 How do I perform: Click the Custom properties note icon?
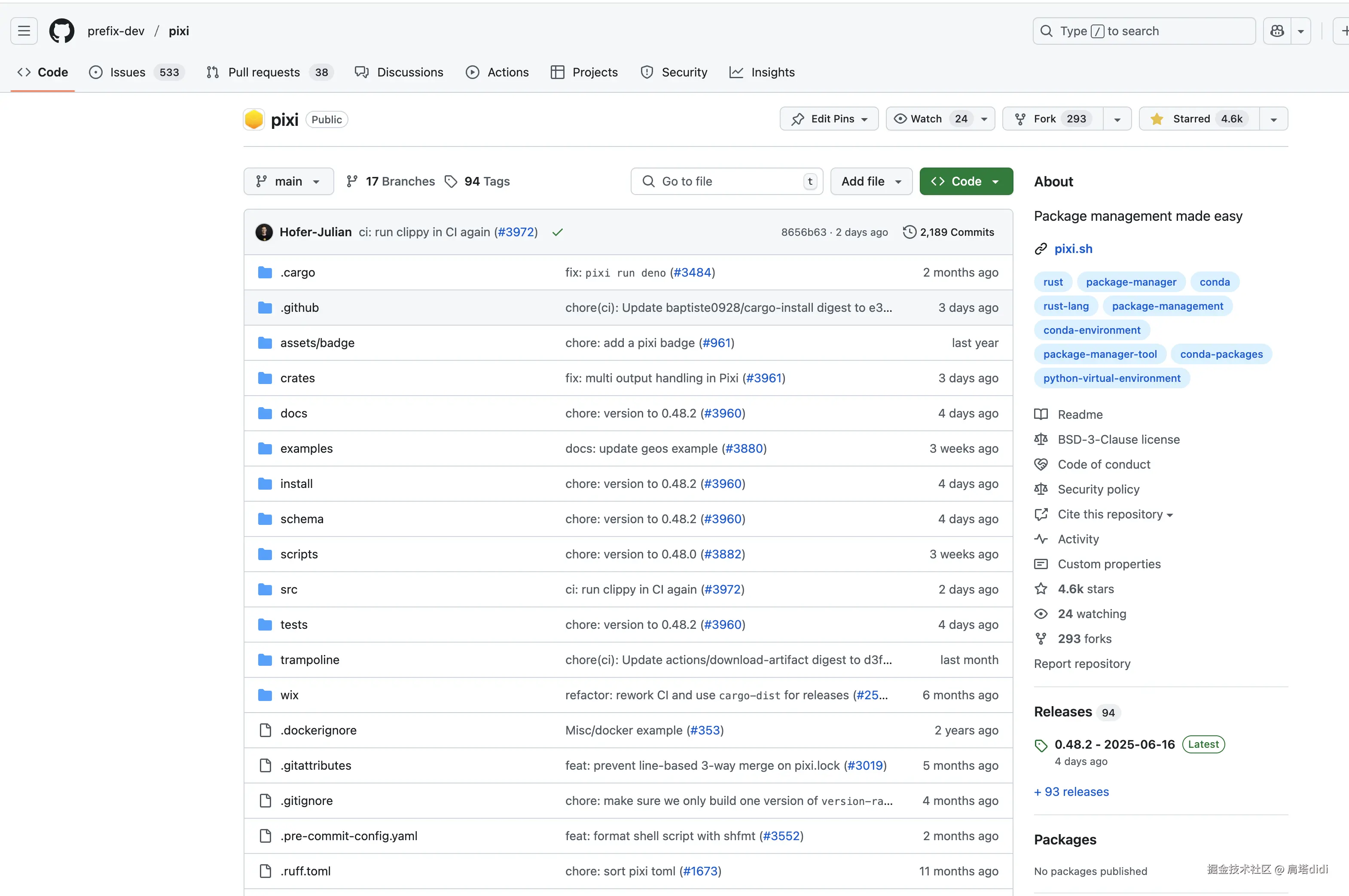click(x=1041, y=564)
